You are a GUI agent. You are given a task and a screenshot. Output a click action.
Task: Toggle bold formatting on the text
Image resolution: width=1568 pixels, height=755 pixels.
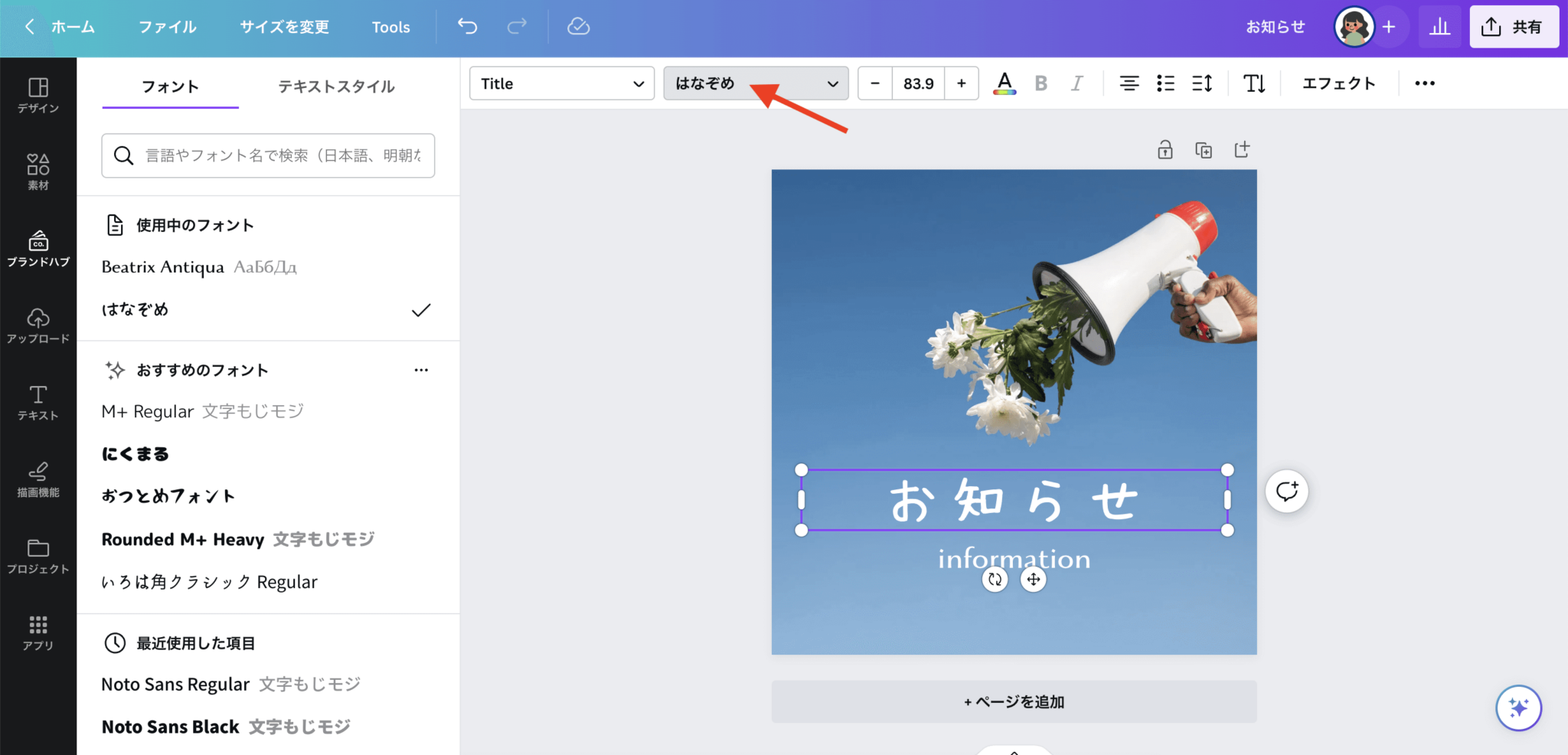tap(1041, 83)
